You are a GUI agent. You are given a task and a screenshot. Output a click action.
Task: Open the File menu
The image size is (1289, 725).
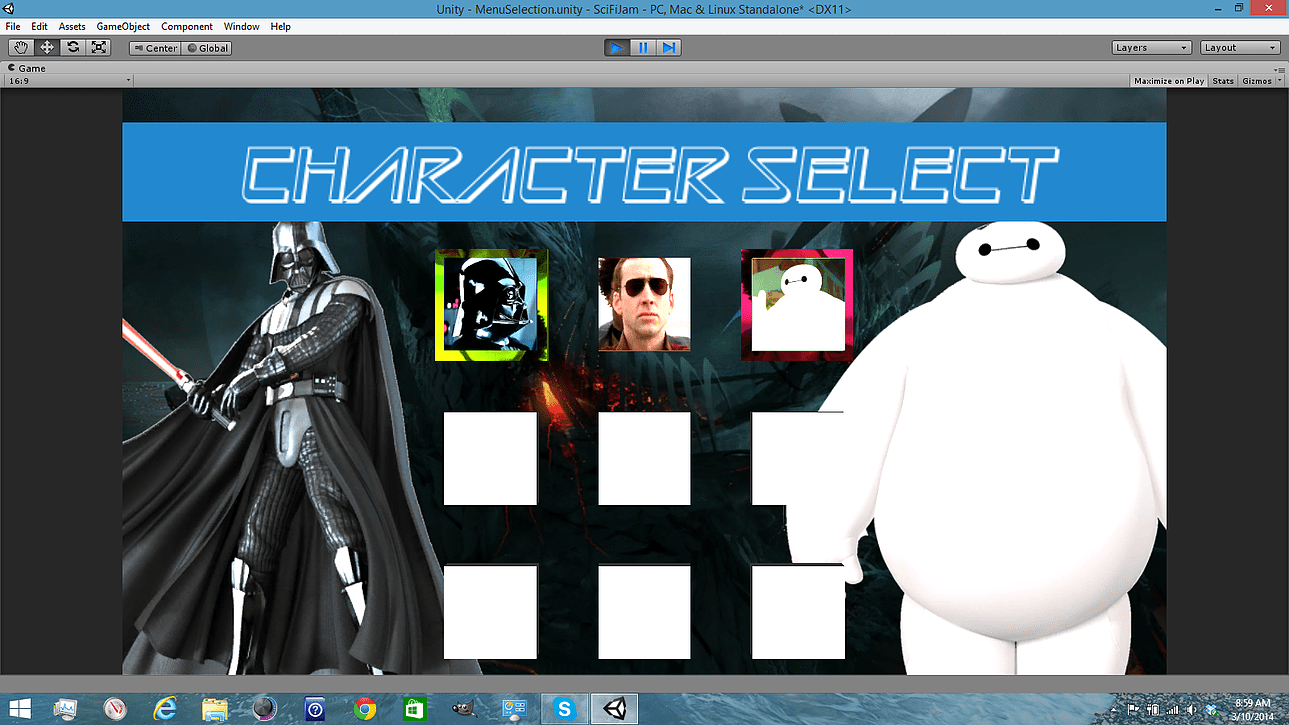[x=13, y=26]
